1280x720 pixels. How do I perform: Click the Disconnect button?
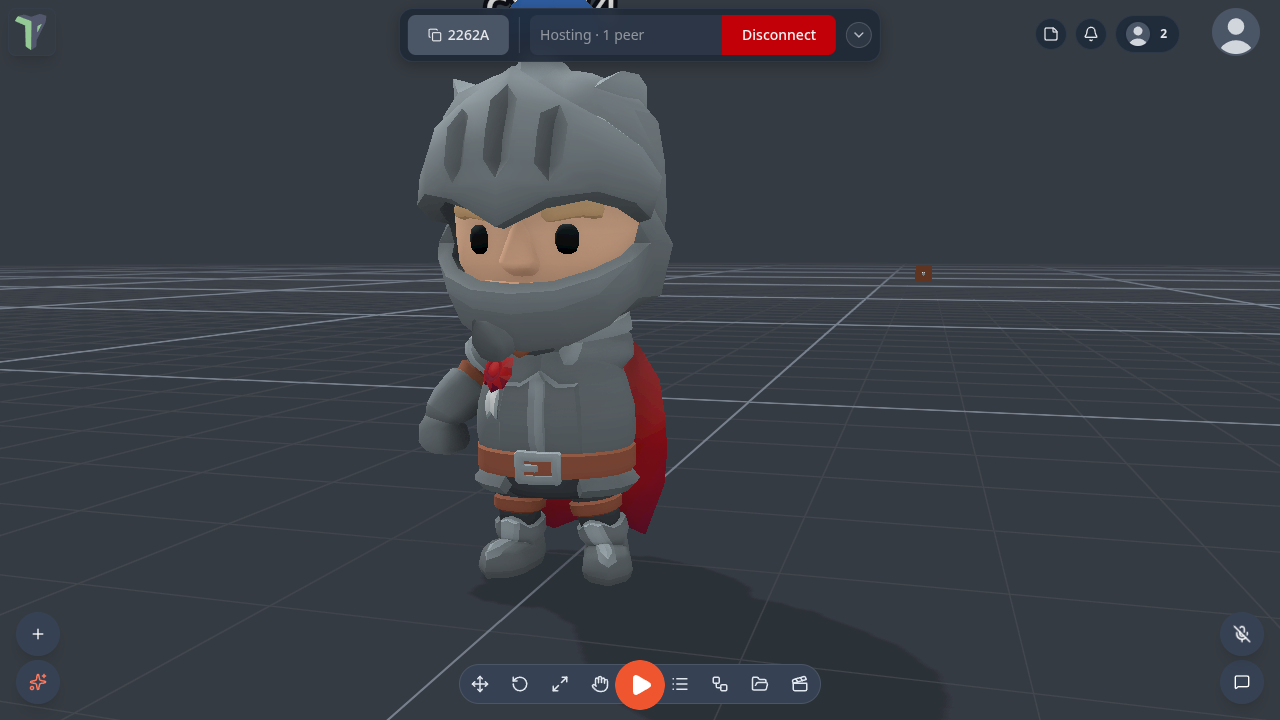(778, 35)
